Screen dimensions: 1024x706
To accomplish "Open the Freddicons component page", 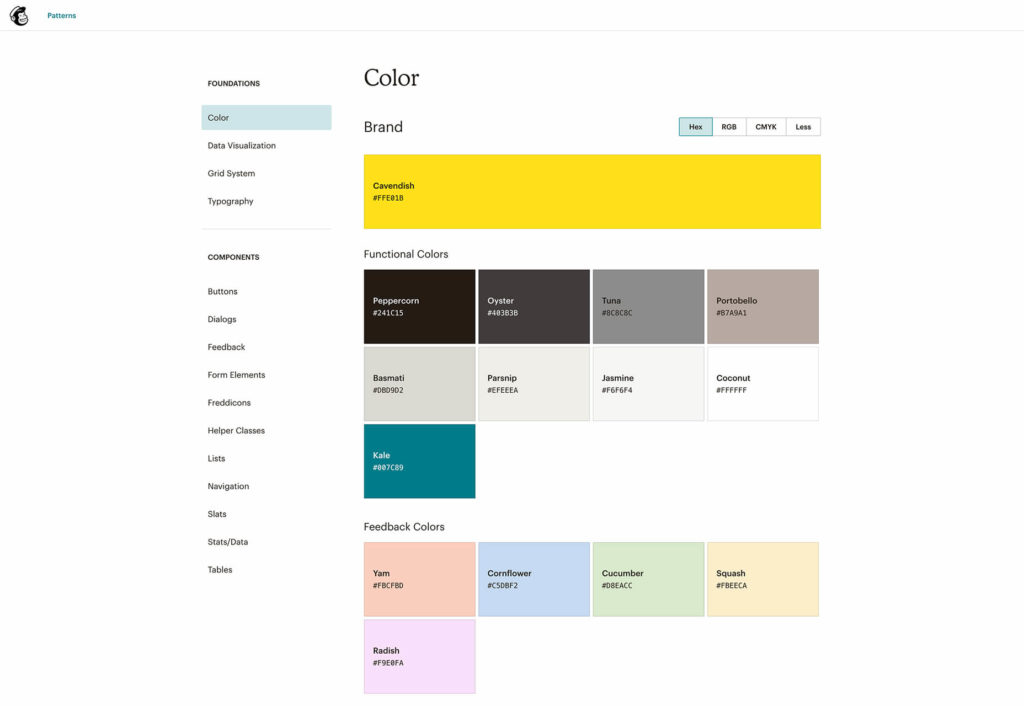I will pyautogui.click(x=229, y=403).
